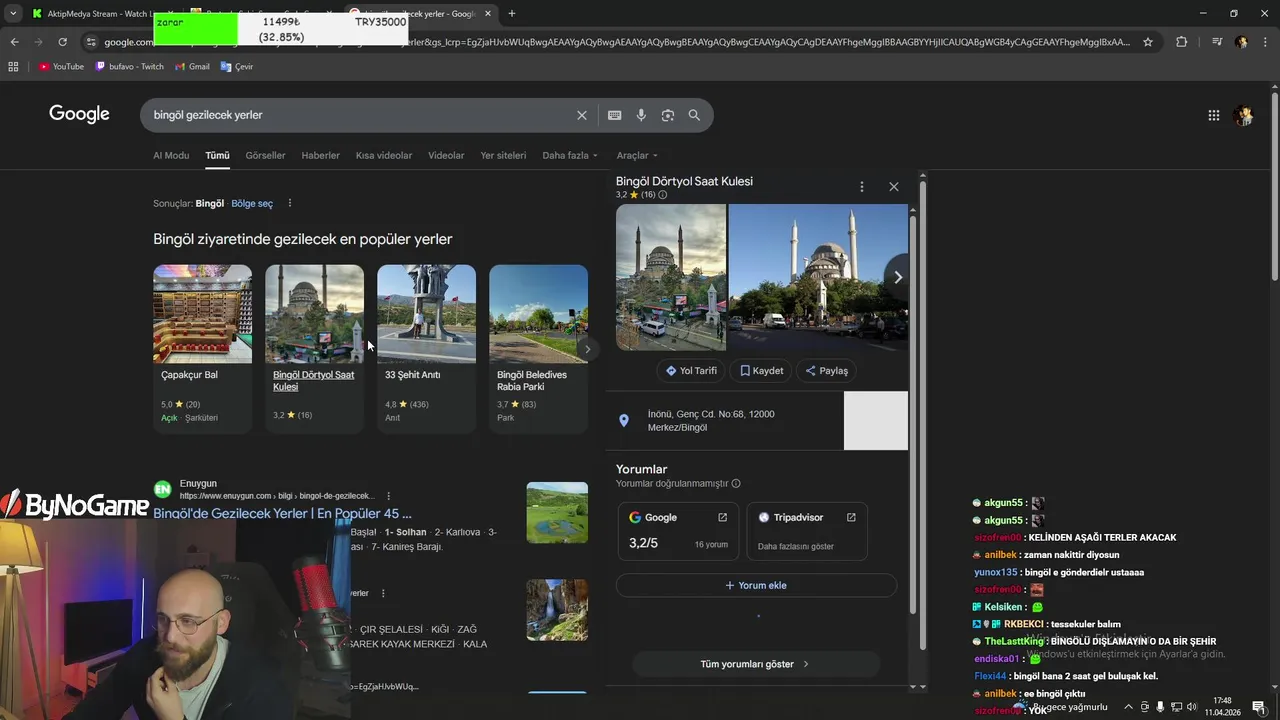Open the on-screen keyboard input tool
The height and width of the screenshot is (720, 1280).
coord(614,115)
